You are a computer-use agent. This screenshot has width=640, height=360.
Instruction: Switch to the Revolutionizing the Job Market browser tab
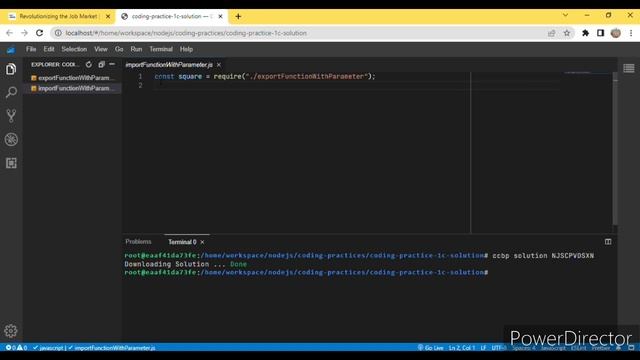pyautogui.click(x=58, y=16)
